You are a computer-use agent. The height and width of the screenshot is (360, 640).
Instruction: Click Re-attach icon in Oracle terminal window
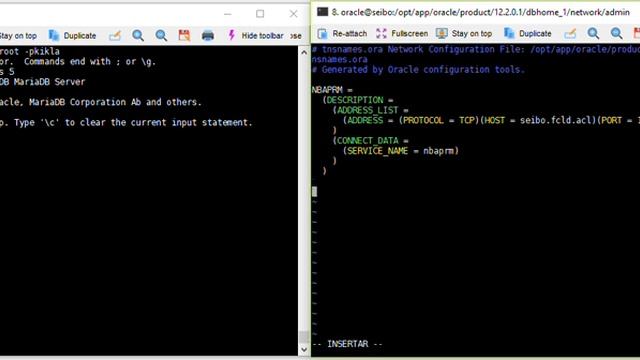pos(322,33)
